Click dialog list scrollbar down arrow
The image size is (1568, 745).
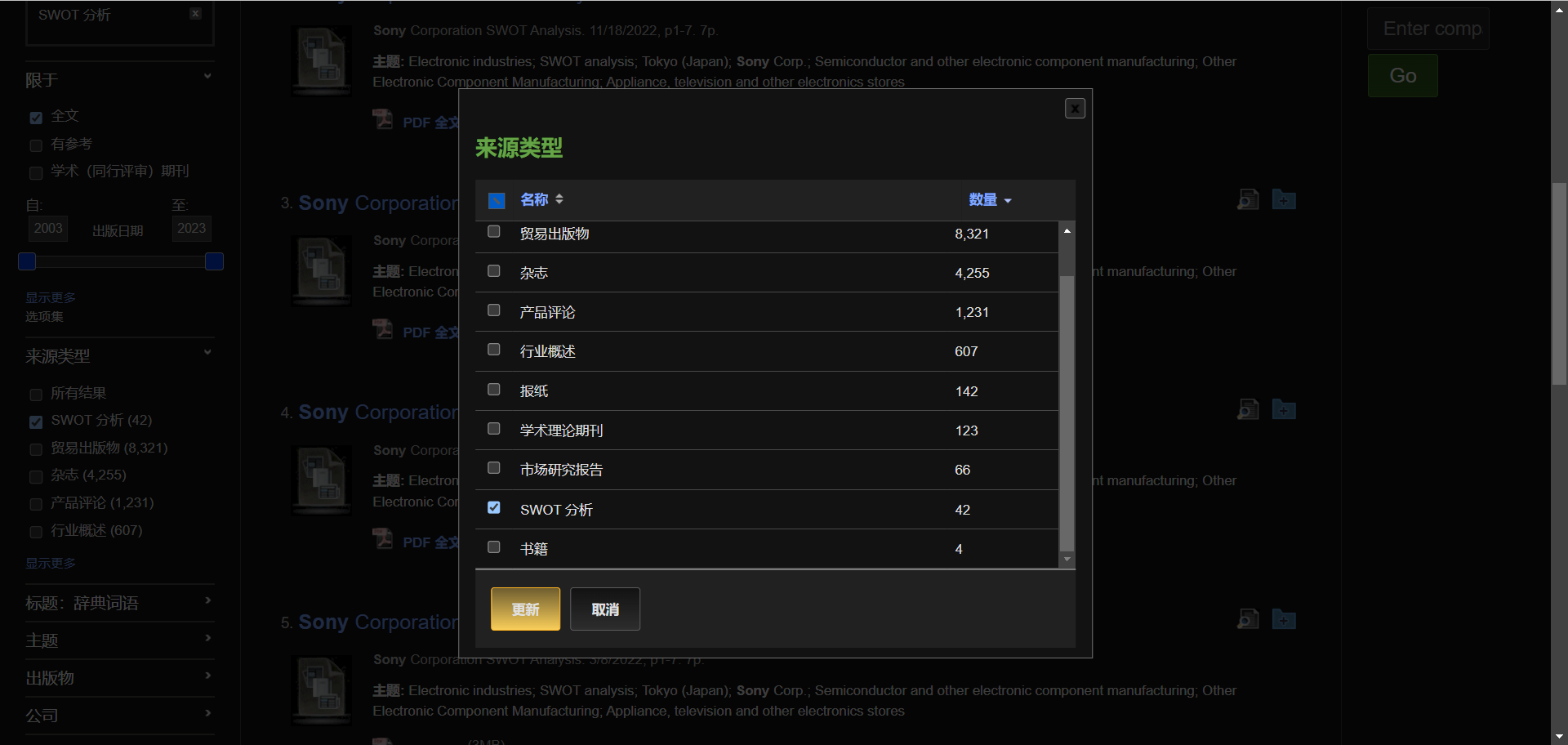tap(1067, 560)
